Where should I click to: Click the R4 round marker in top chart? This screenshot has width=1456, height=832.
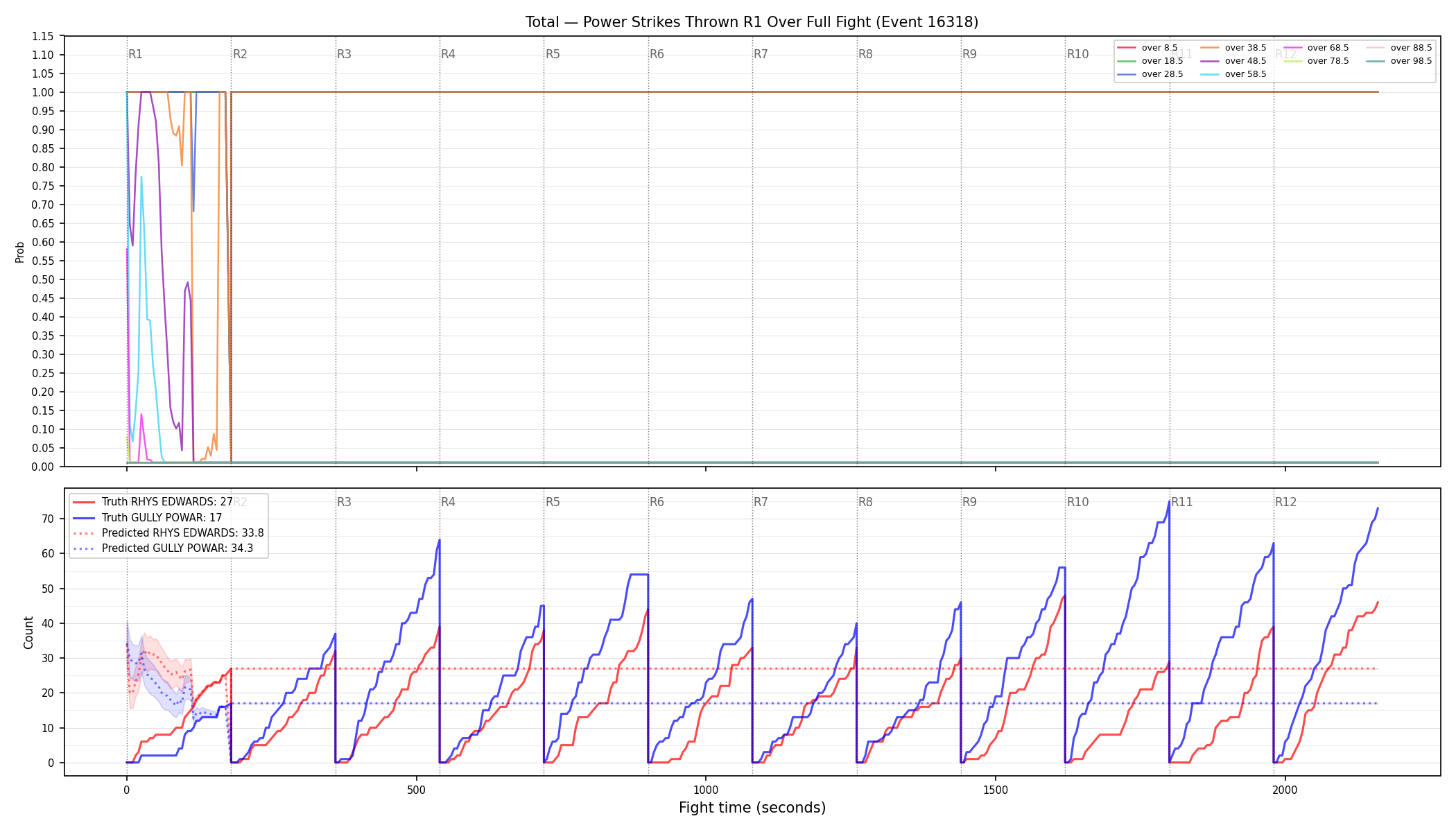point(448,54)
